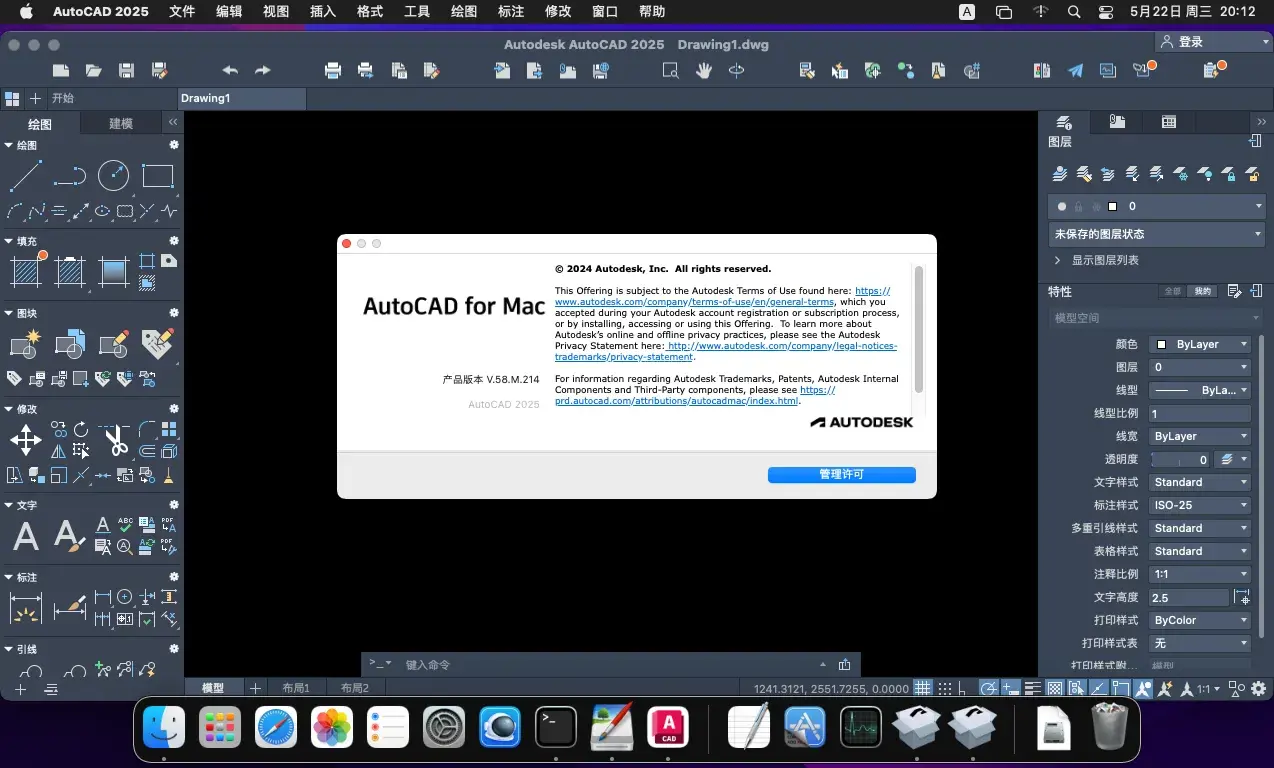Activate the Pan hand tool
The width and height of the screenshot is (1274, 768).
tap(704, 70)
